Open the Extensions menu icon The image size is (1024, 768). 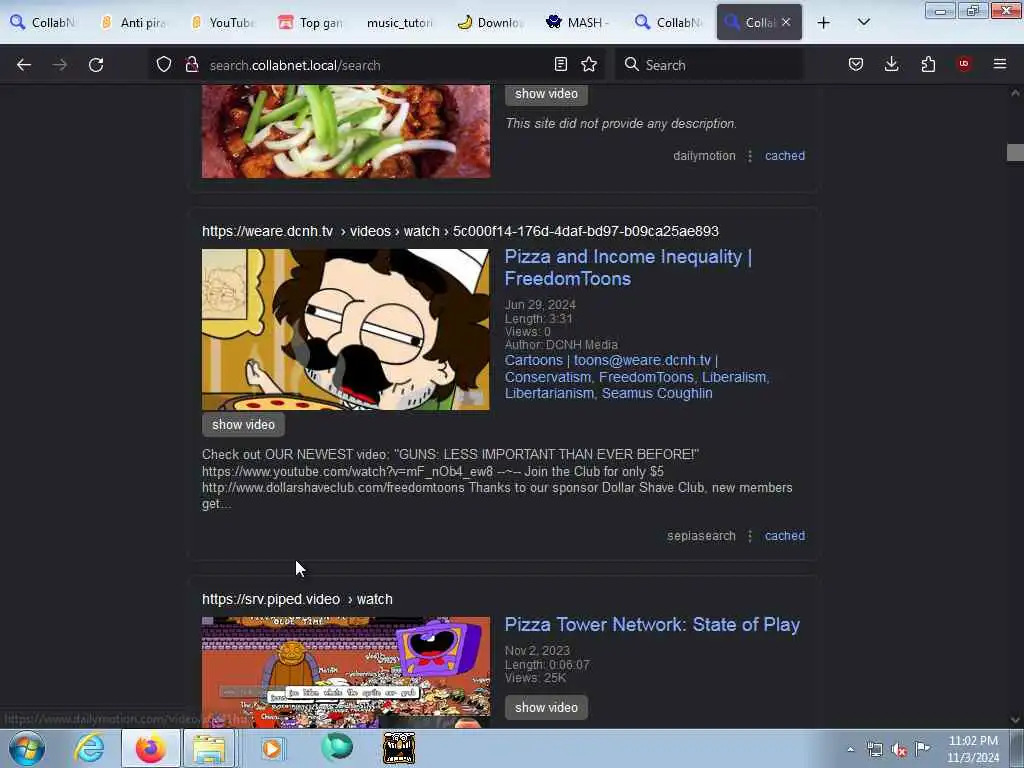click(928, 64)
